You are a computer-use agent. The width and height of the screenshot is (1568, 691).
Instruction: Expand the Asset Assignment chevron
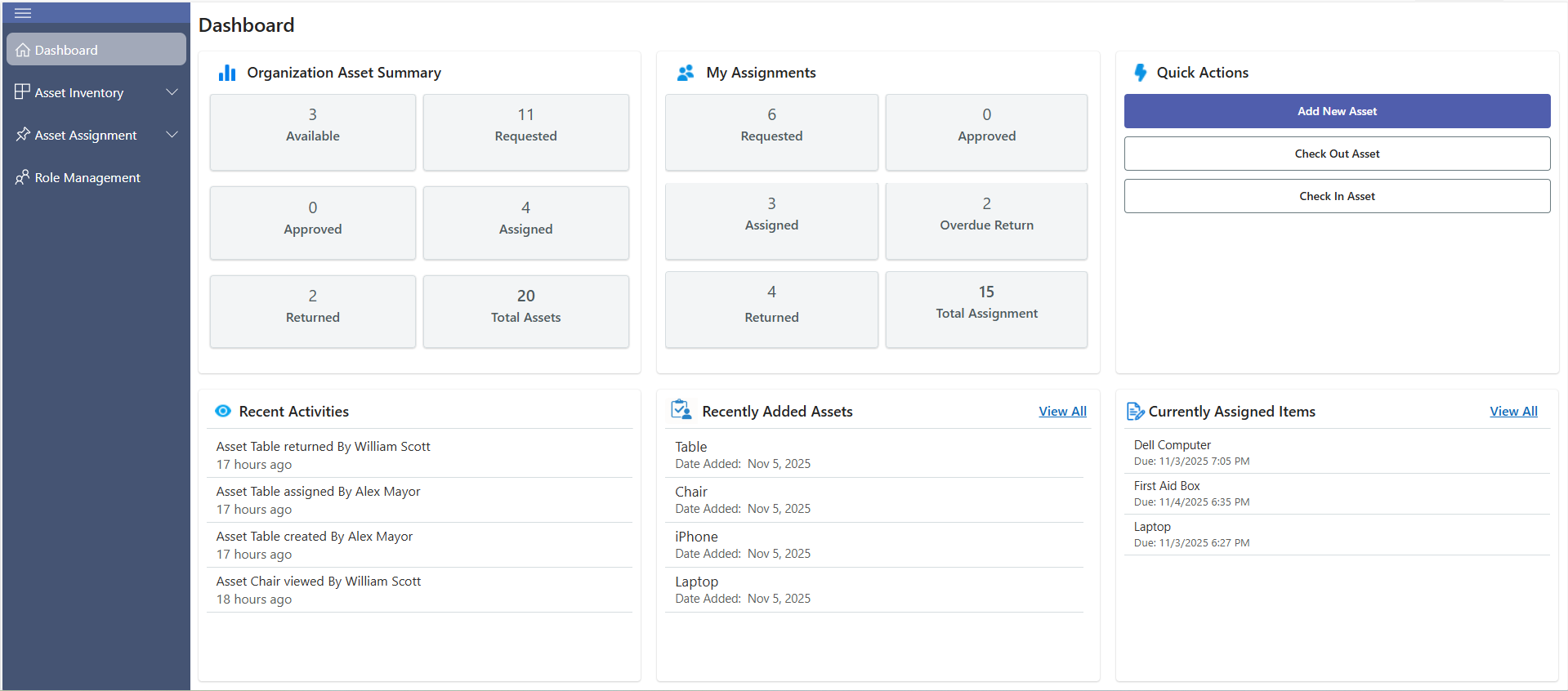[x=172, y=135]
